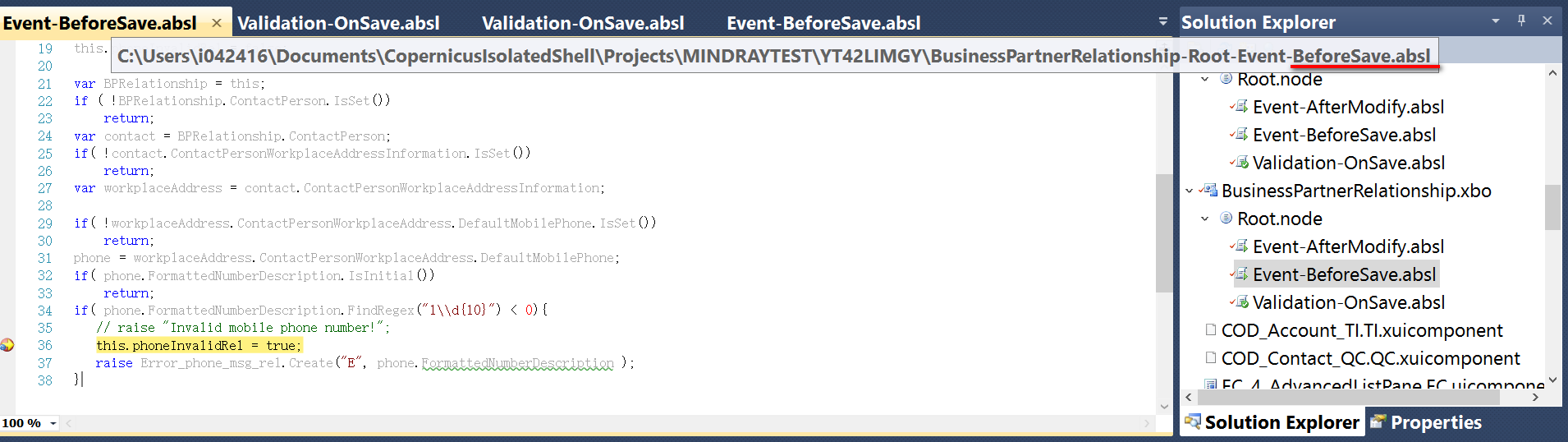Viewport: 1568px width, 442px height.
Task: Collapse the BusinessPartnerRelationship.xbo node
Action: coord(1189,191)
